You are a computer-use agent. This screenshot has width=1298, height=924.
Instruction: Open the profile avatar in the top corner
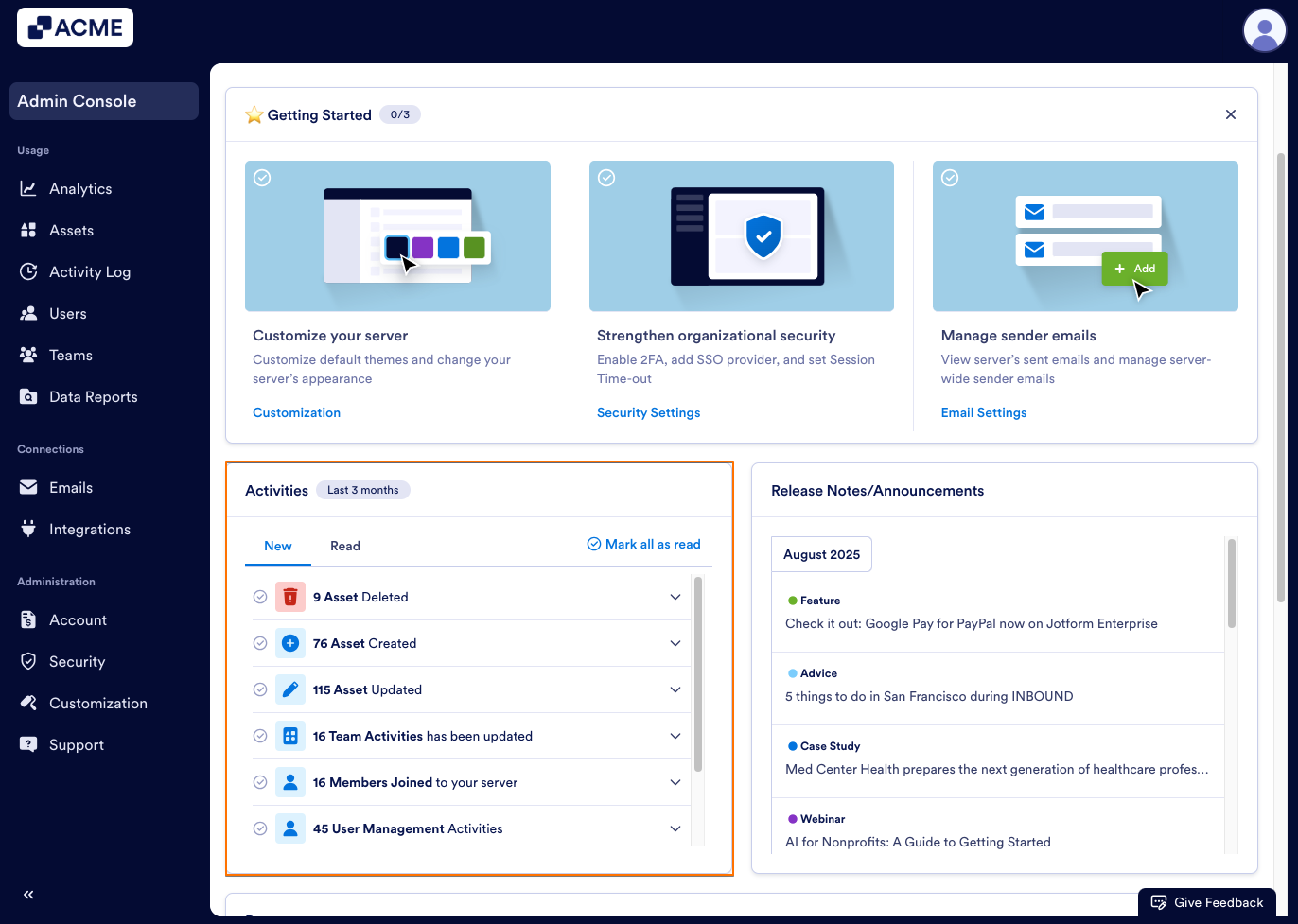[1265, 30]
